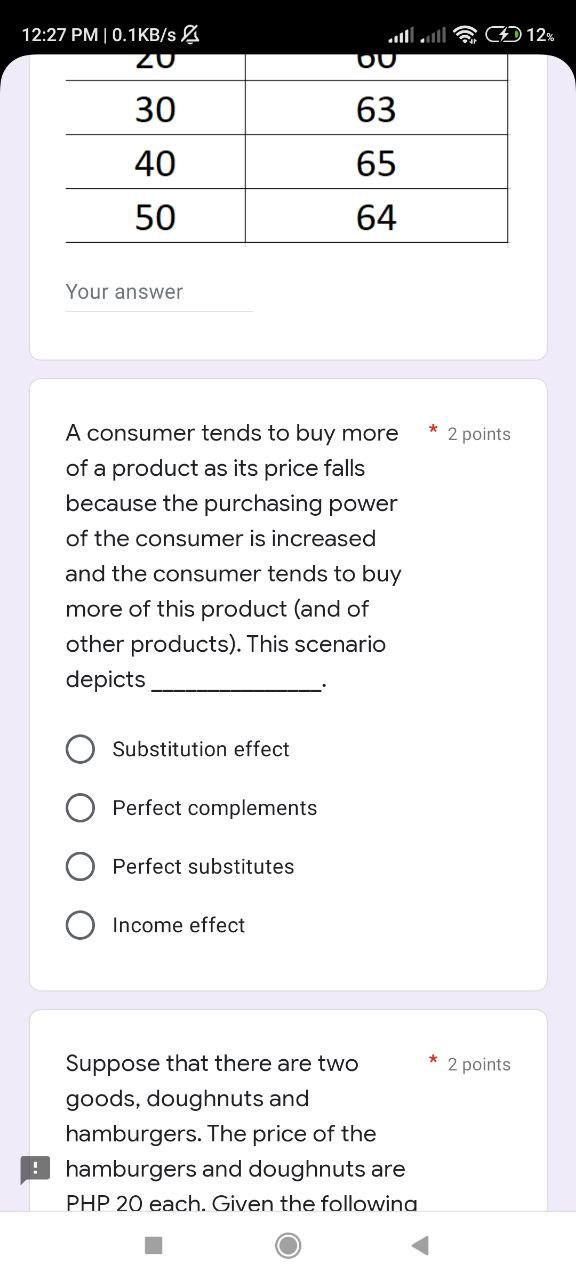
Task: Select the "Substitution effect" option
Action: 80,748
